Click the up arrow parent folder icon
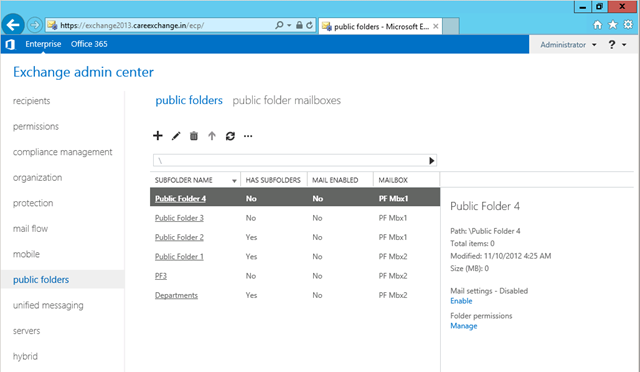 click(x=212, y=136)
